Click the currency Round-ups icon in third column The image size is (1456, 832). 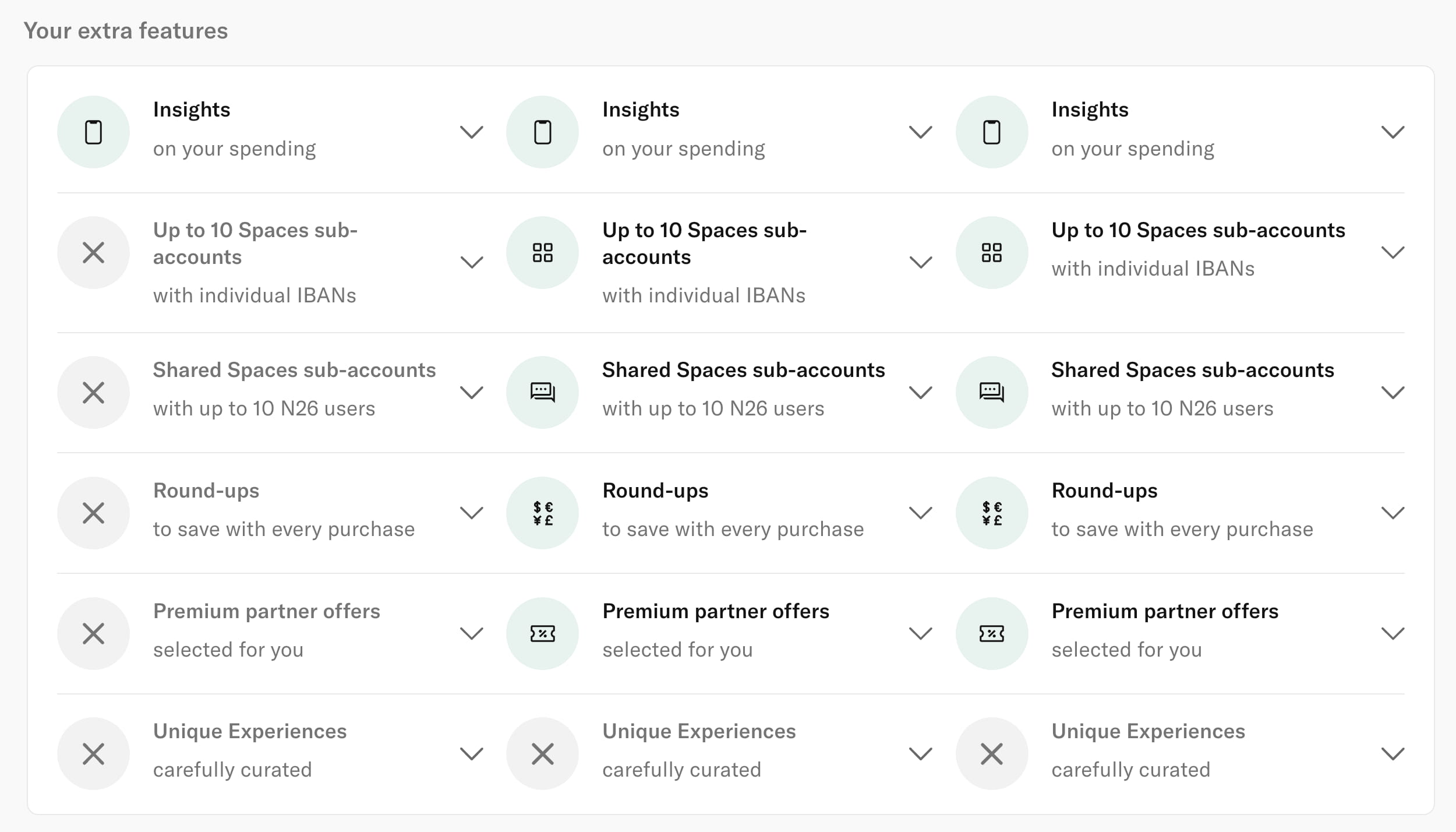coord(991,513)
